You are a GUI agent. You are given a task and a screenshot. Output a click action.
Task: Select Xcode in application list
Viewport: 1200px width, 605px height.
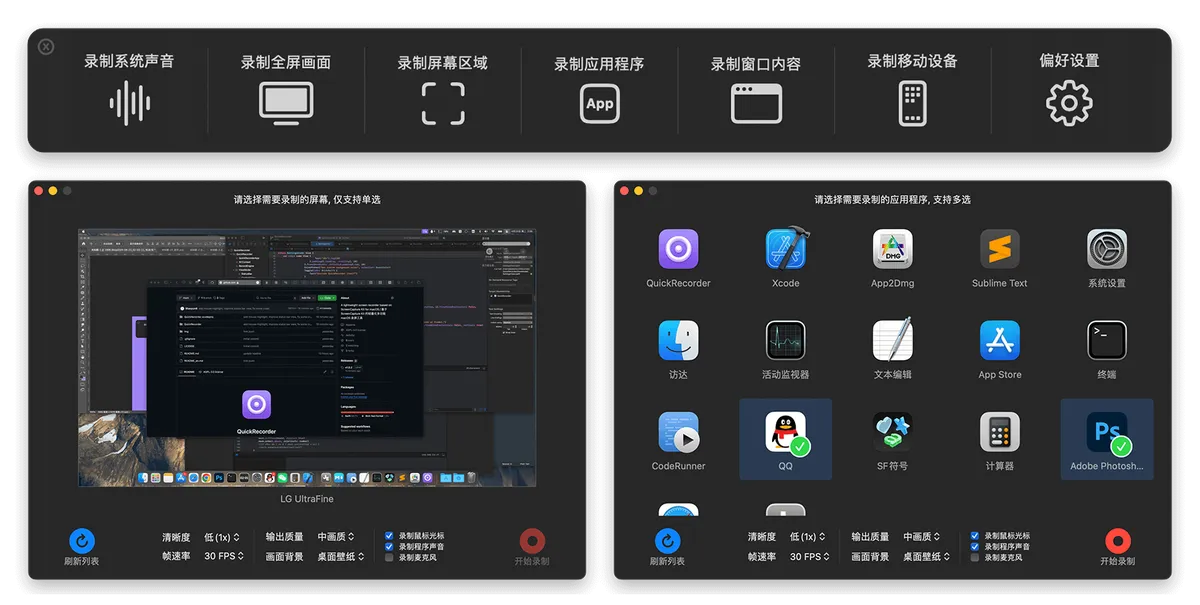(786, 249)
